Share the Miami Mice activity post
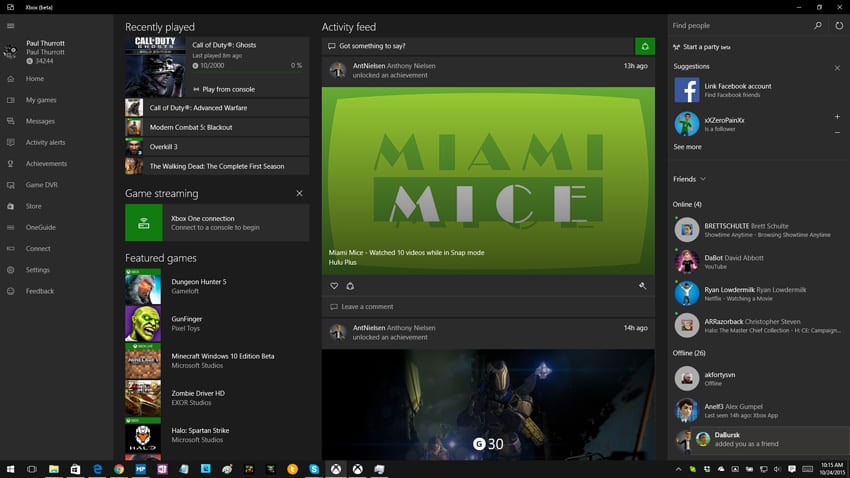The width and height of the screenshot is (850, 478). (x=350, y=286)
